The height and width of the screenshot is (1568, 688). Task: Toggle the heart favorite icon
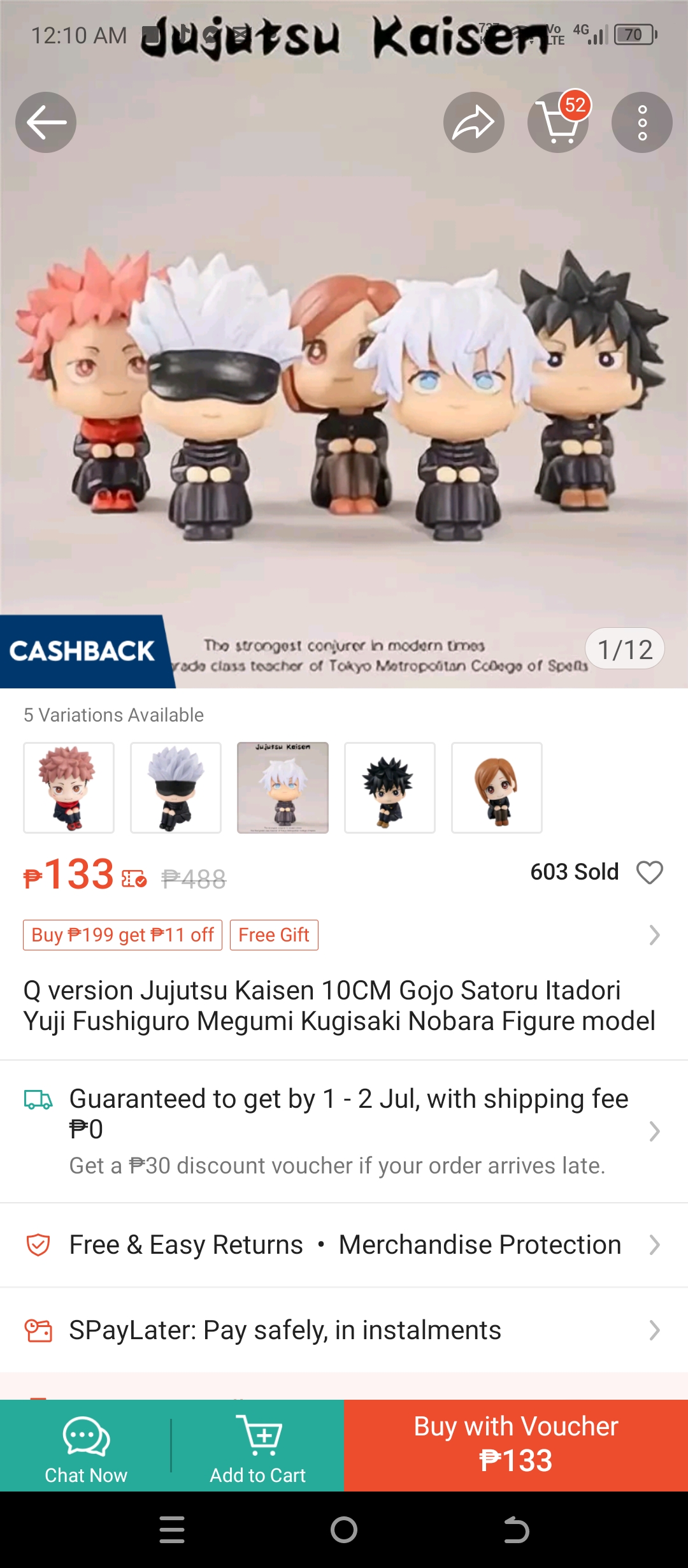(650, 872)
